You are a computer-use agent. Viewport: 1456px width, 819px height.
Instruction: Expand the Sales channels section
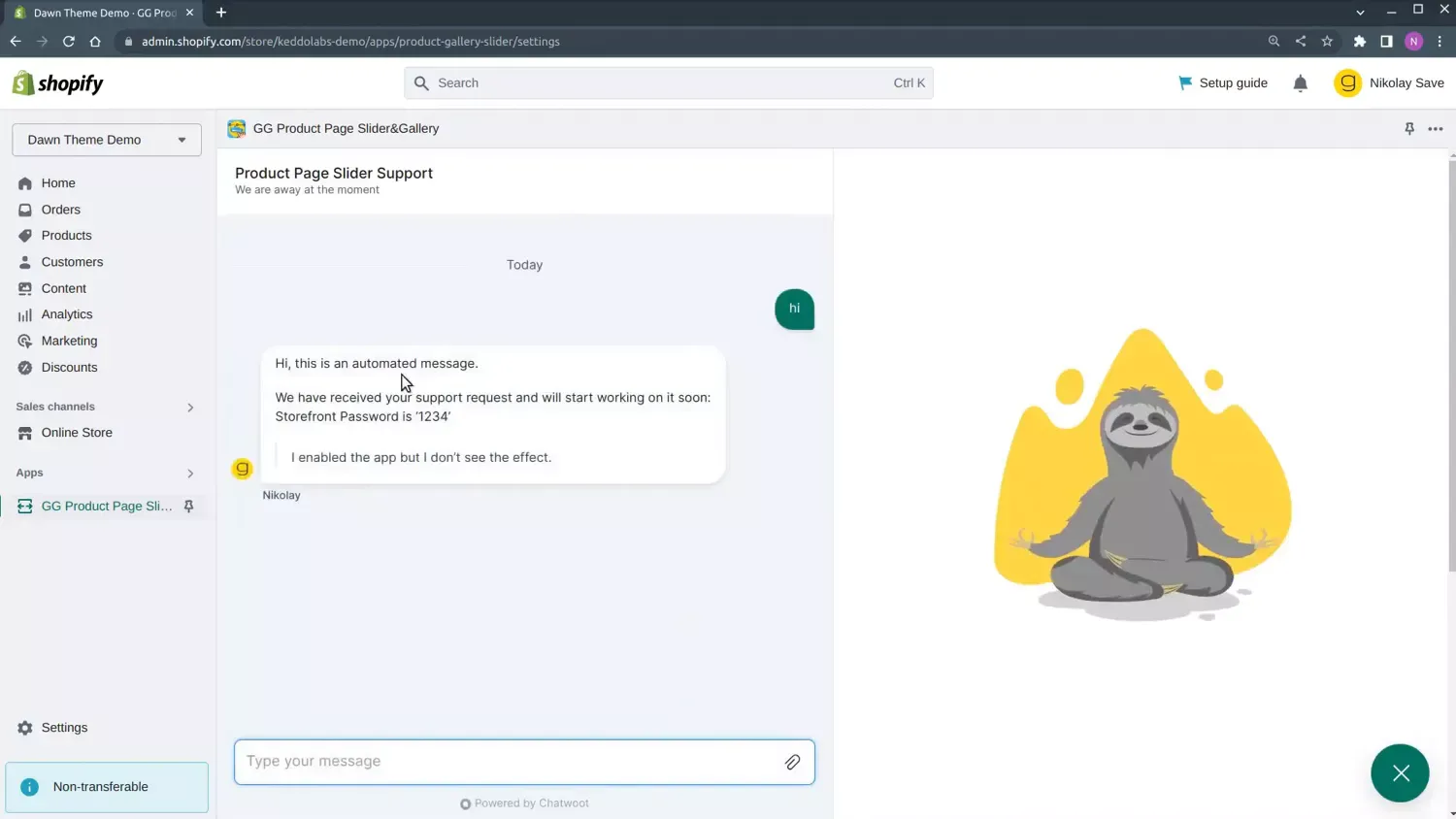pos(190,407)
